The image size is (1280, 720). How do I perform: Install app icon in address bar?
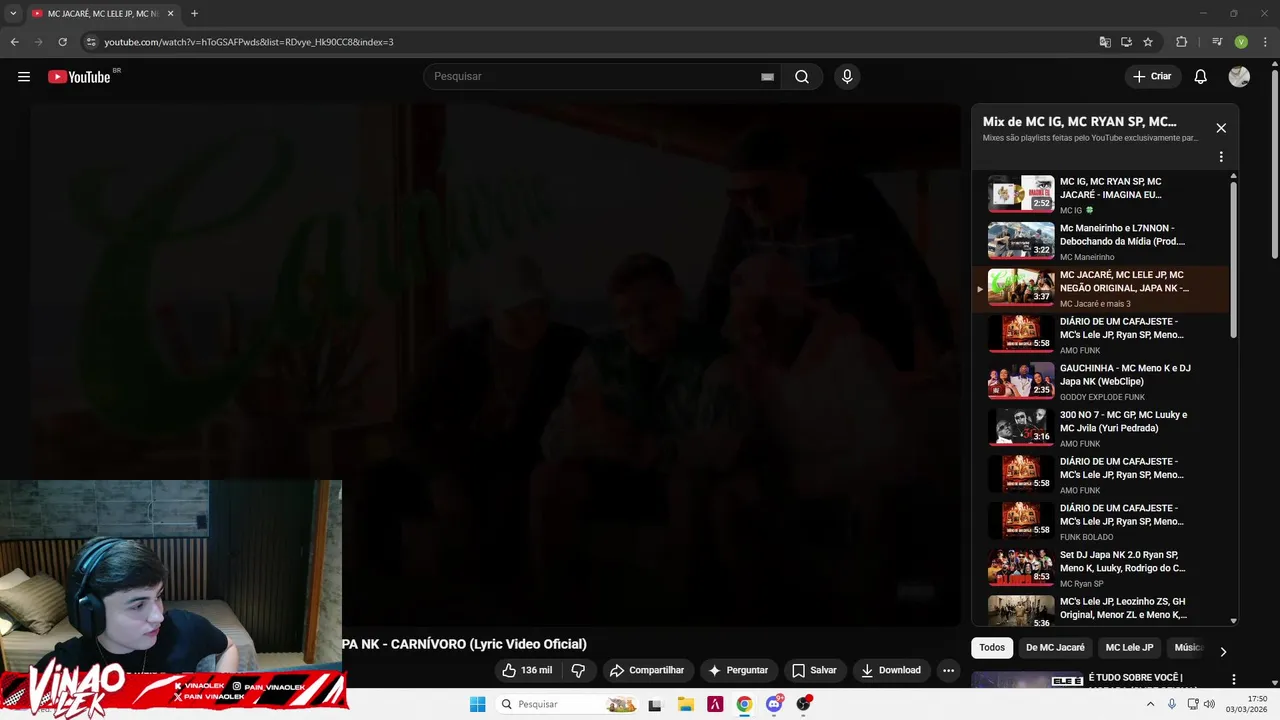point(1126,42)
